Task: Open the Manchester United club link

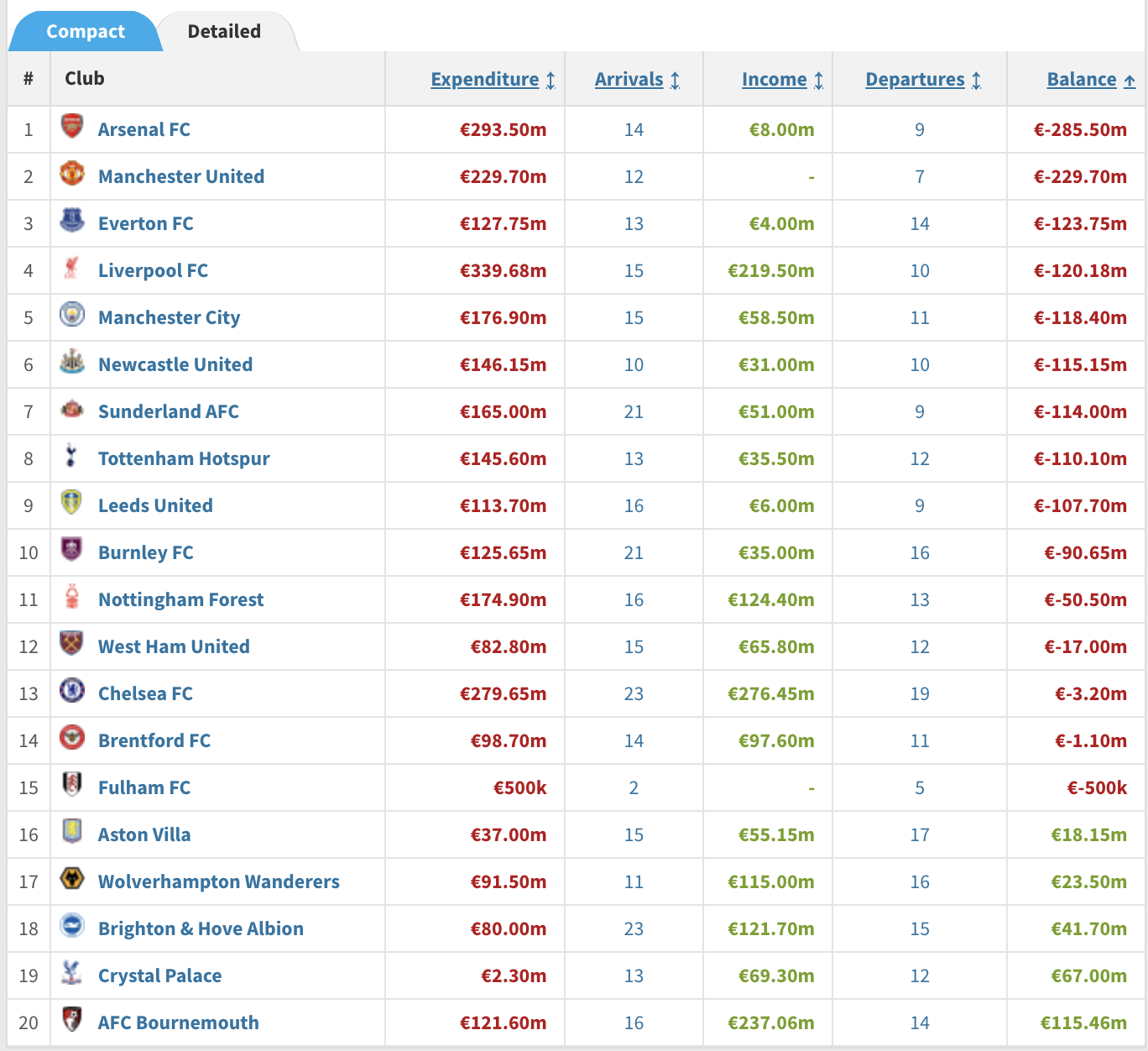Action: click(181, 176)
